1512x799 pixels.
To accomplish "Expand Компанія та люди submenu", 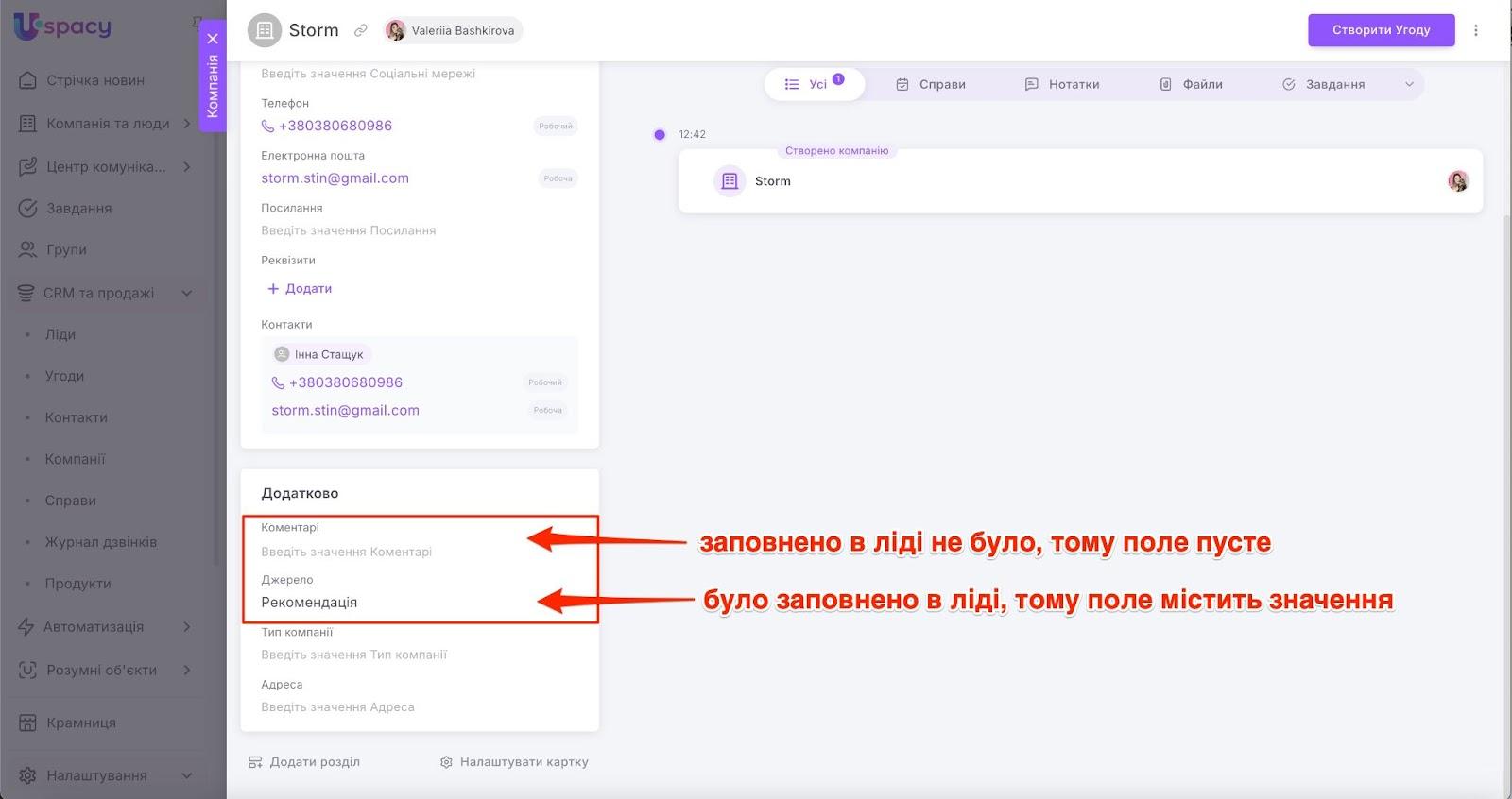I will point(187,124).
